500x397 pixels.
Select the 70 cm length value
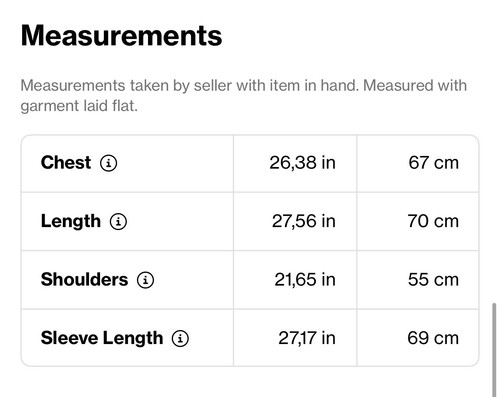433,221
